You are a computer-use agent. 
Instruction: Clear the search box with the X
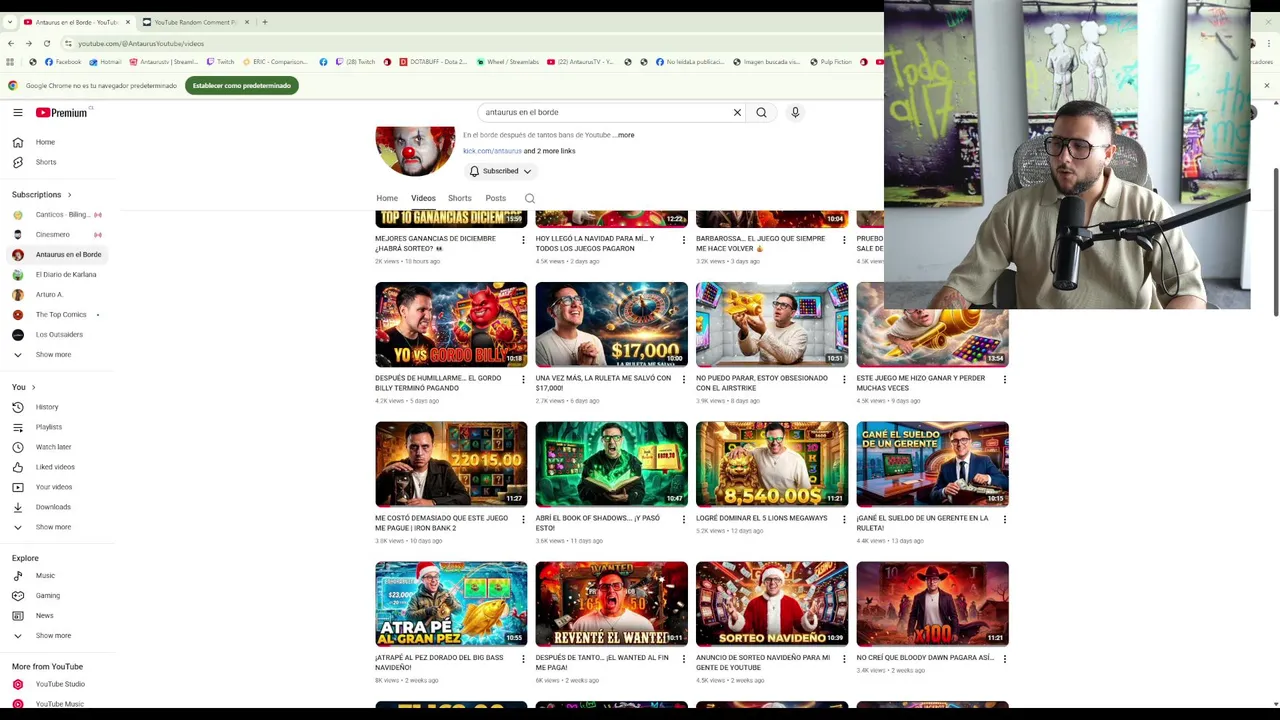[x=737, y=112]
